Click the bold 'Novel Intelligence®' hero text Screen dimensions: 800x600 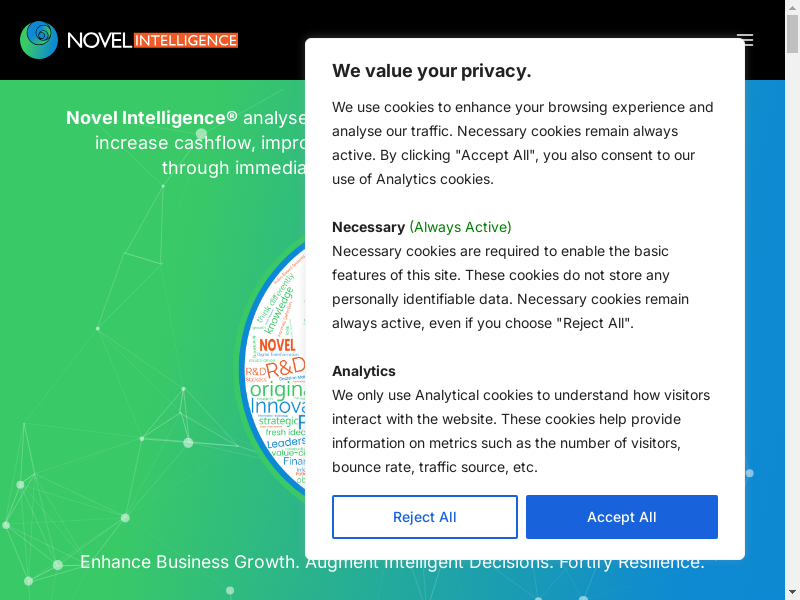coord(152,118)
